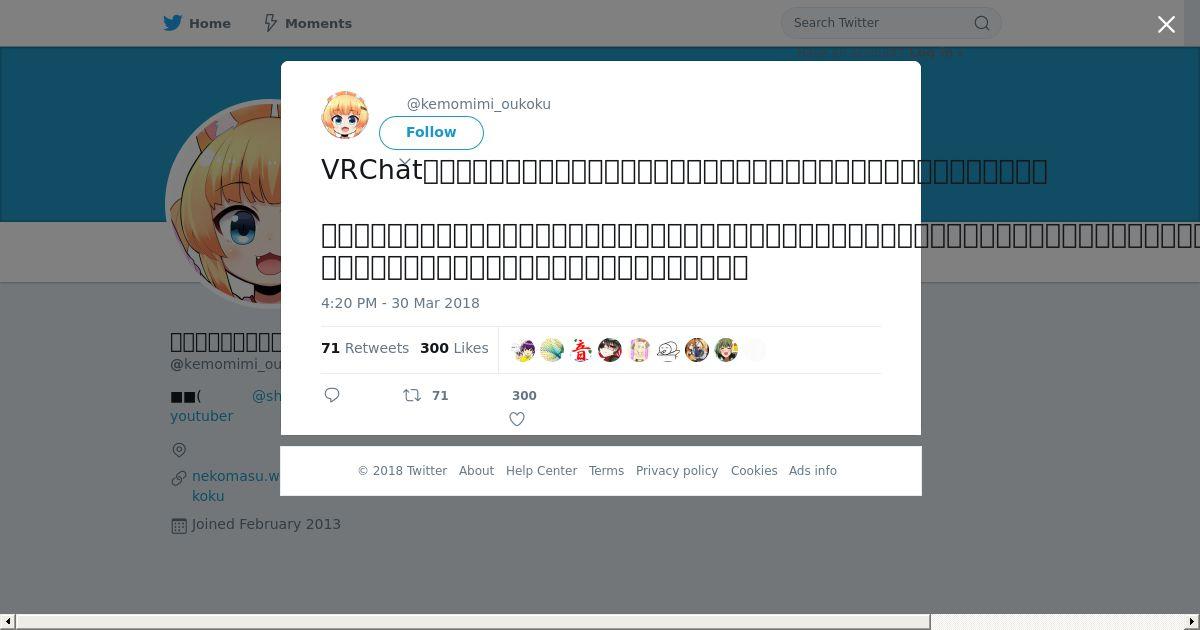This screenshot has height=630, width=1200.
Task: Reply to the tweet with the speech bubble icon
Action: coord(332,395)
